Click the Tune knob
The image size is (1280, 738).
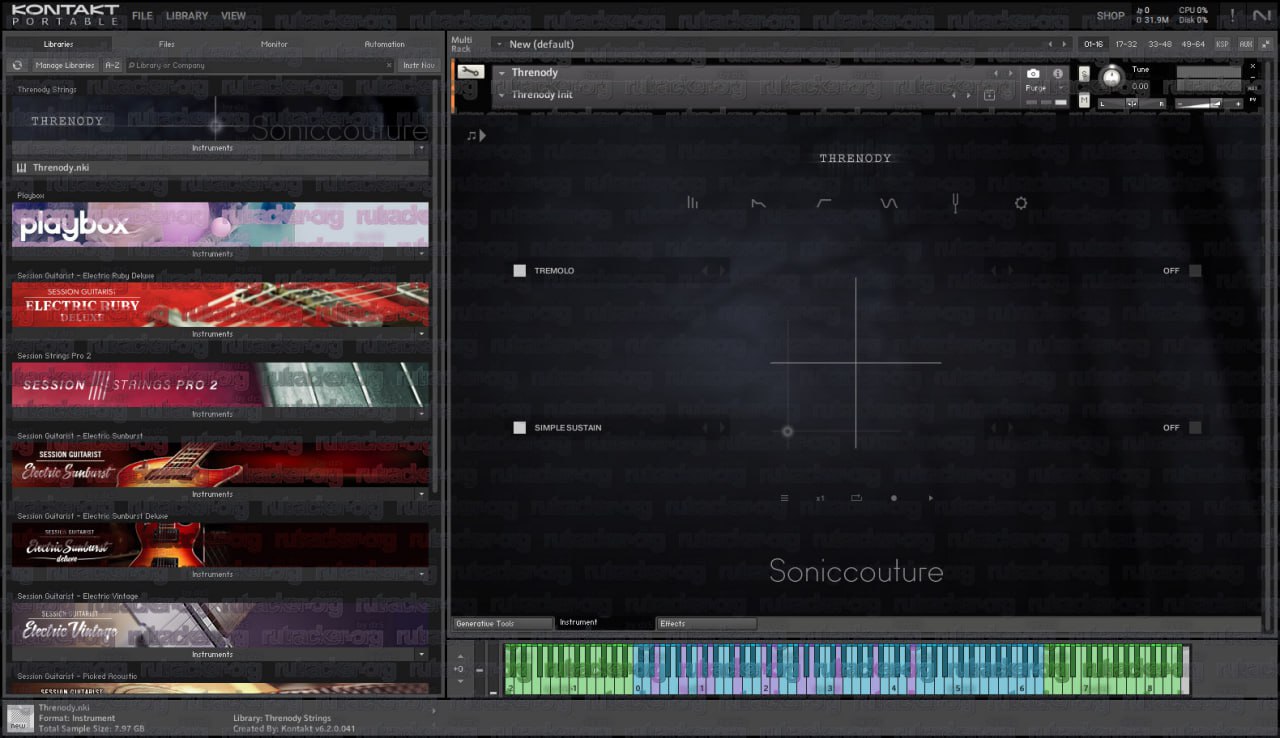(x=1111, y=77)
